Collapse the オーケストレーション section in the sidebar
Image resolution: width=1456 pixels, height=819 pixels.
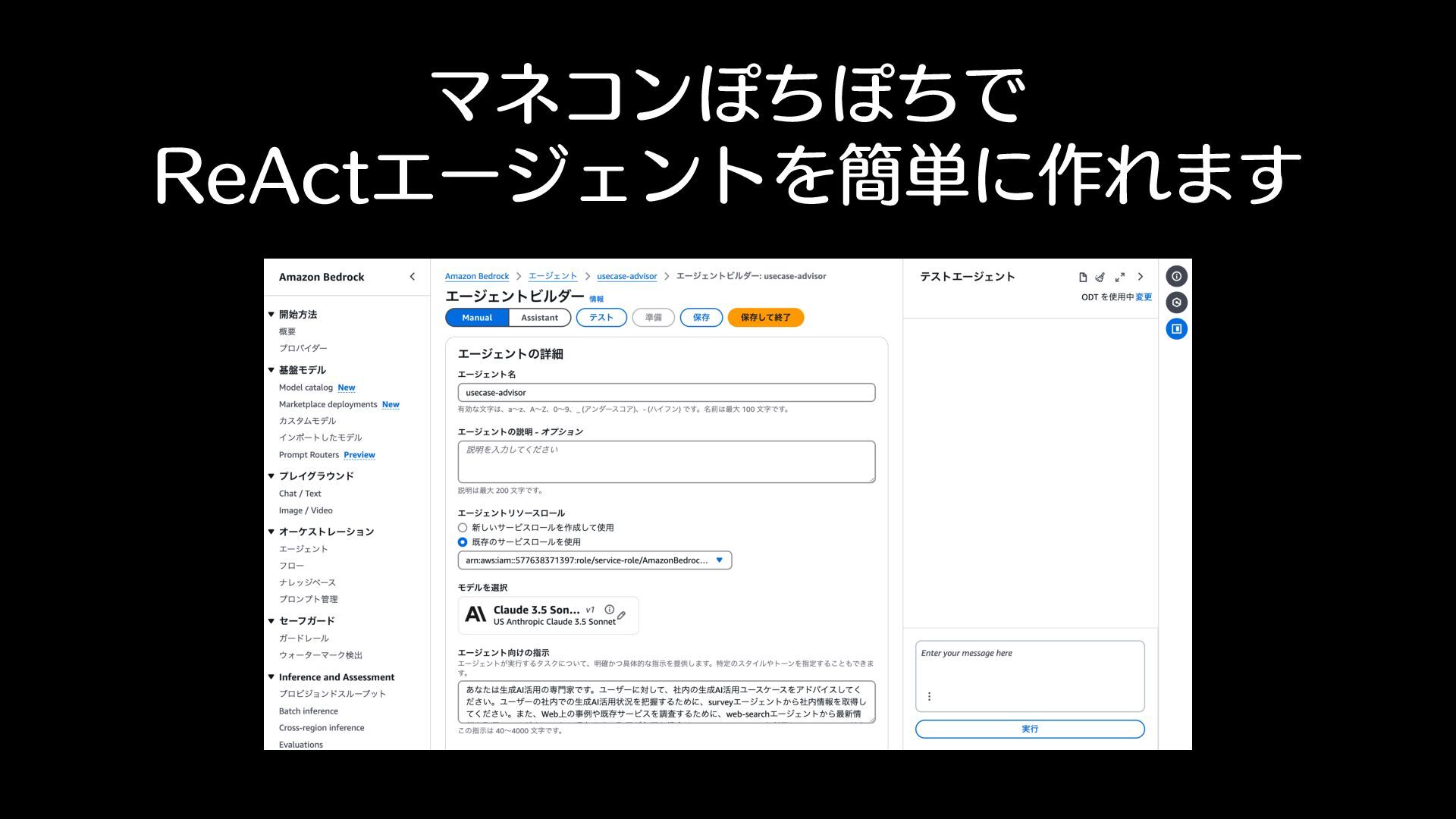tap(271, 532)
